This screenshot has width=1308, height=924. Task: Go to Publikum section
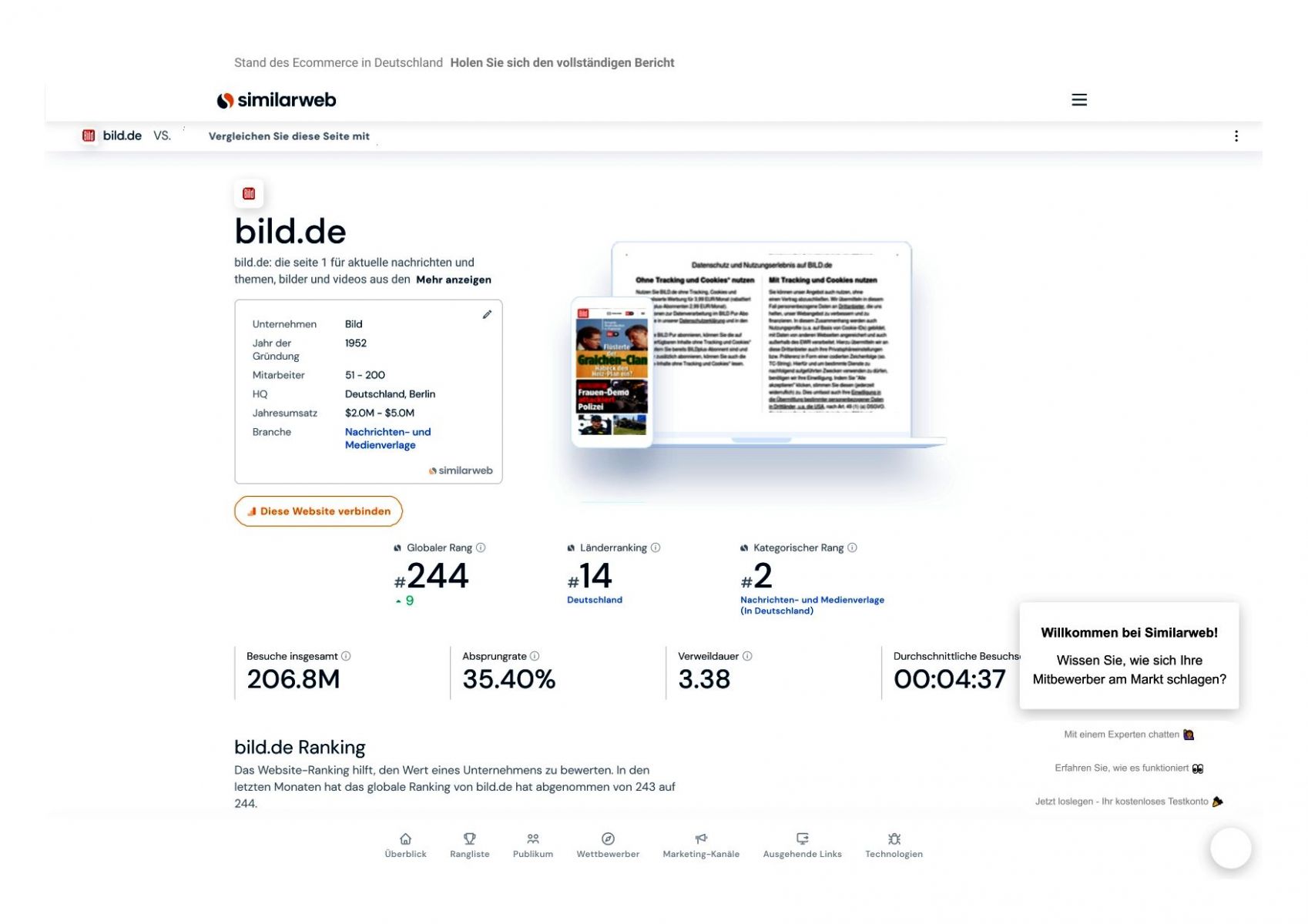pyautogui.click(x=532, y=845)
